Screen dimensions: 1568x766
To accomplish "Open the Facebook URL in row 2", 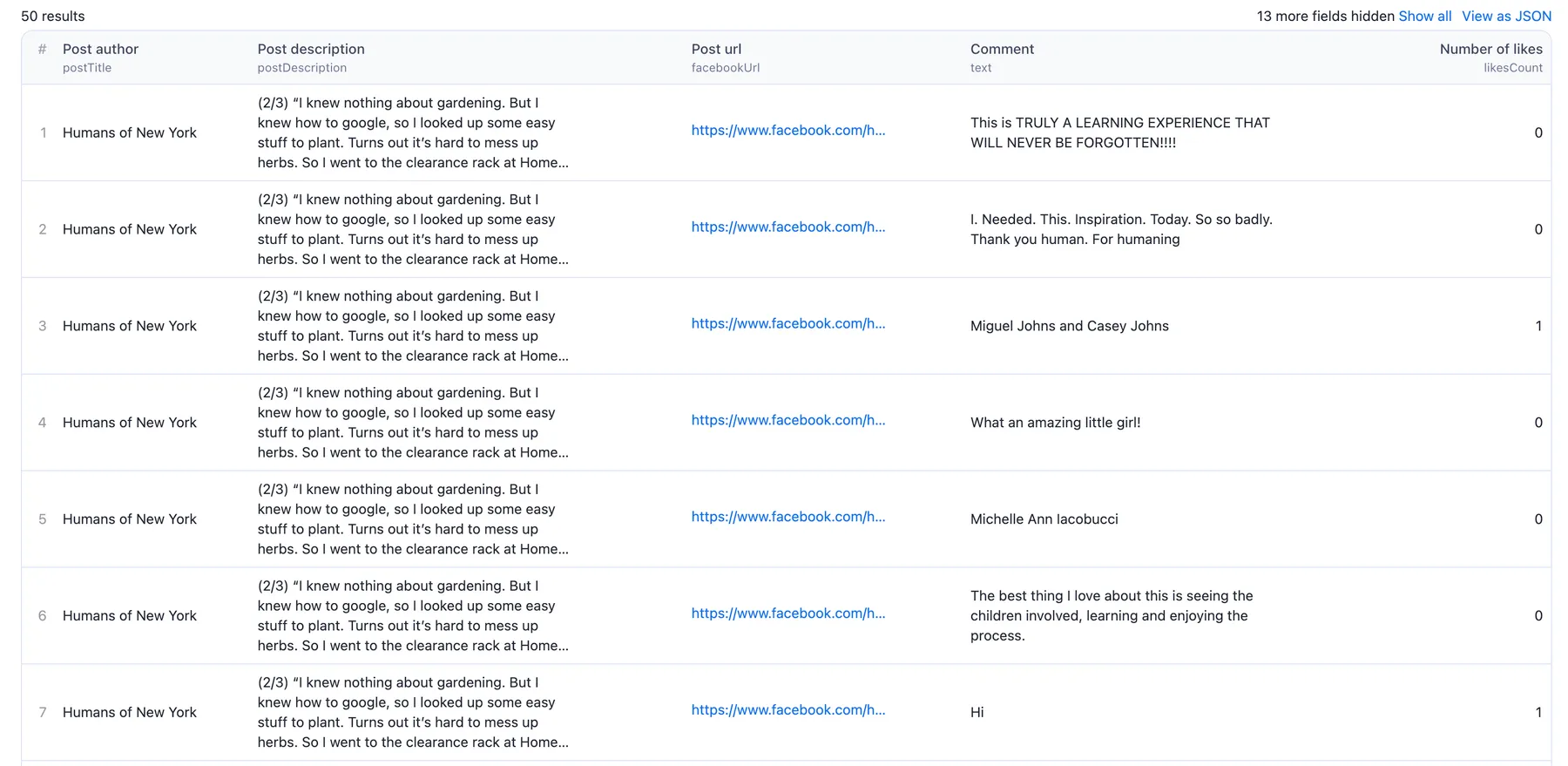I will tap(787, 227).
